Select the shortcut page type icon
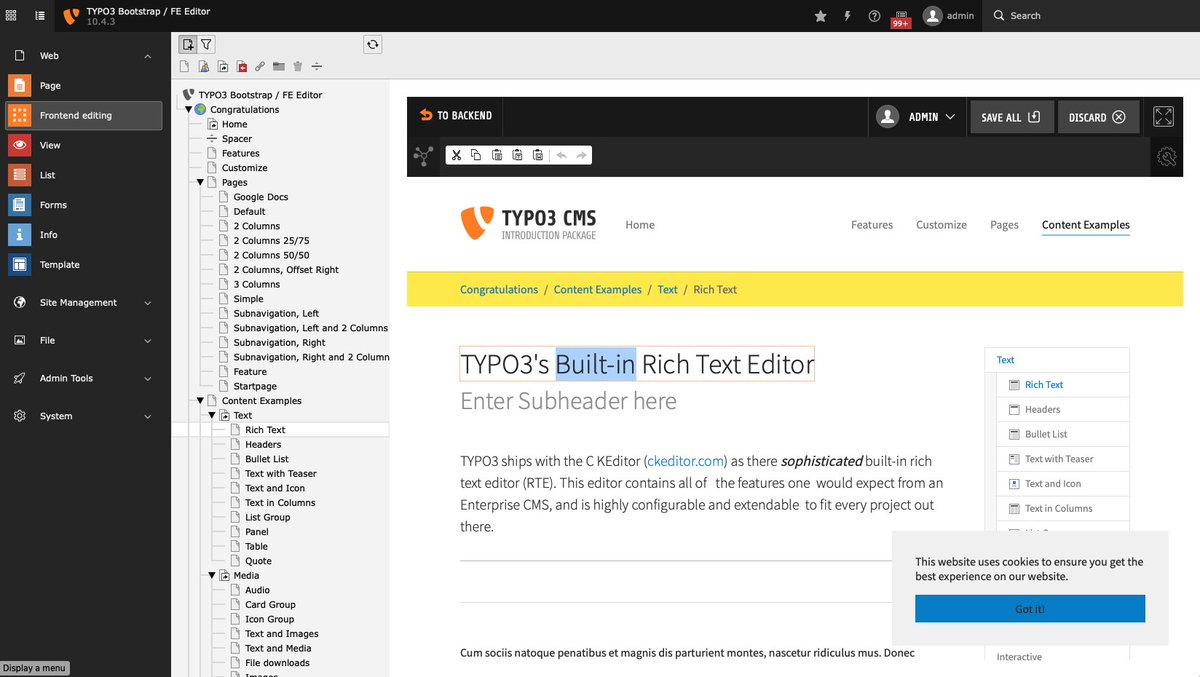Screen dimensions: 1200x677 click(222, 67)
